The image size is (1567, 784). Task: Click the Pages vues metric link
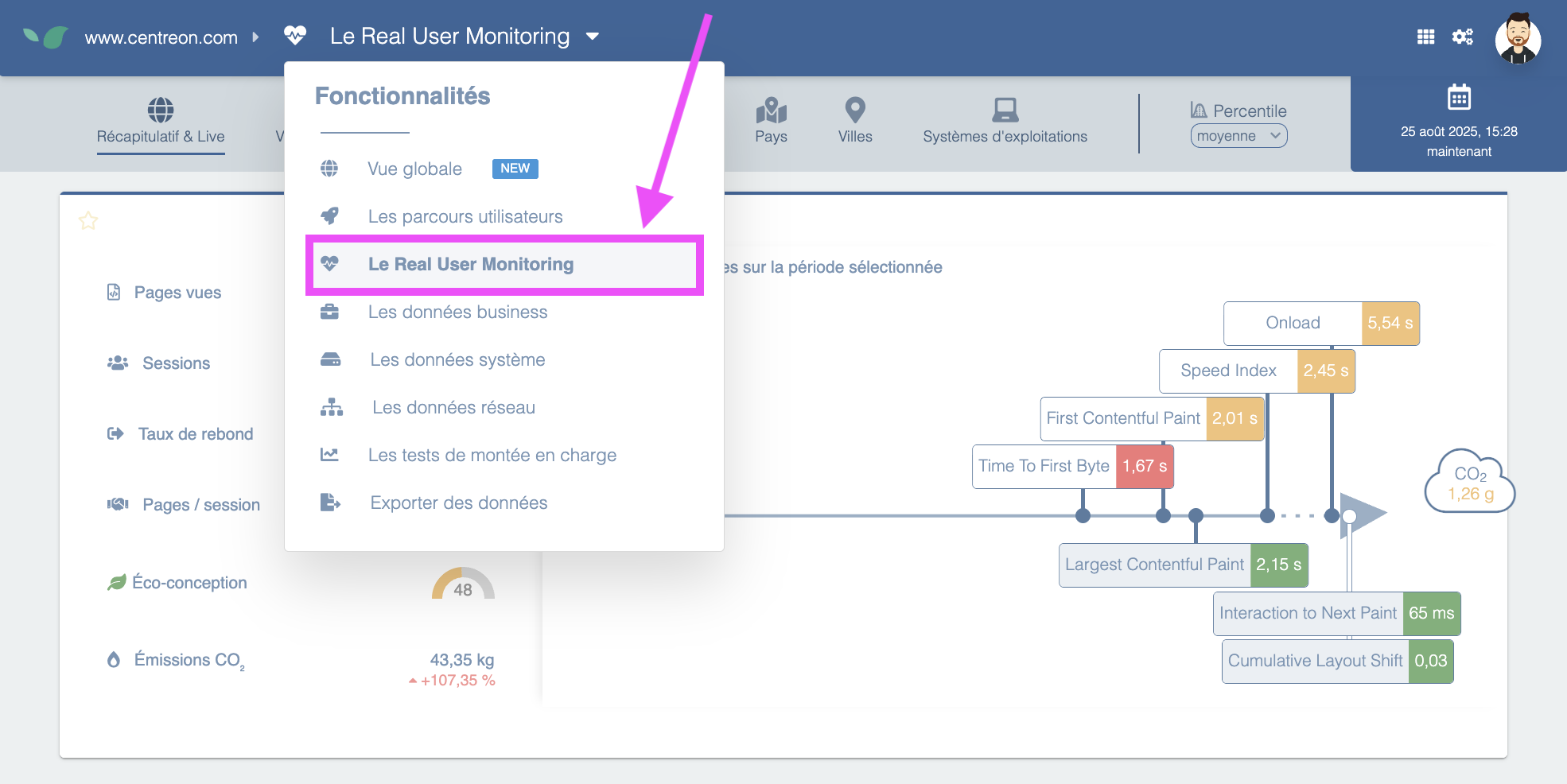[x=177, y=293]
